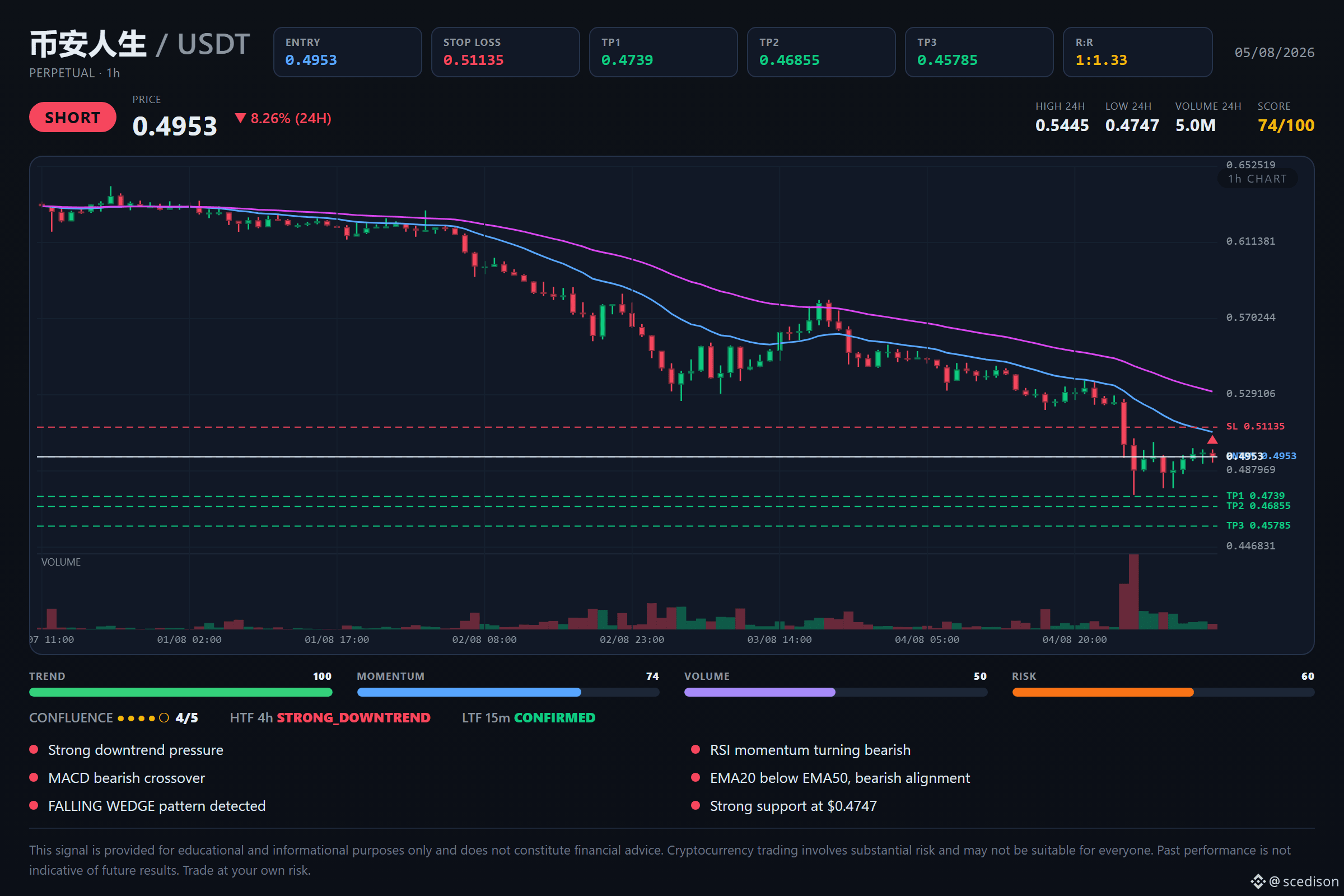
Task: Click the CONFLUENCE 4/5 rating
Action: (x=114, y=718)
